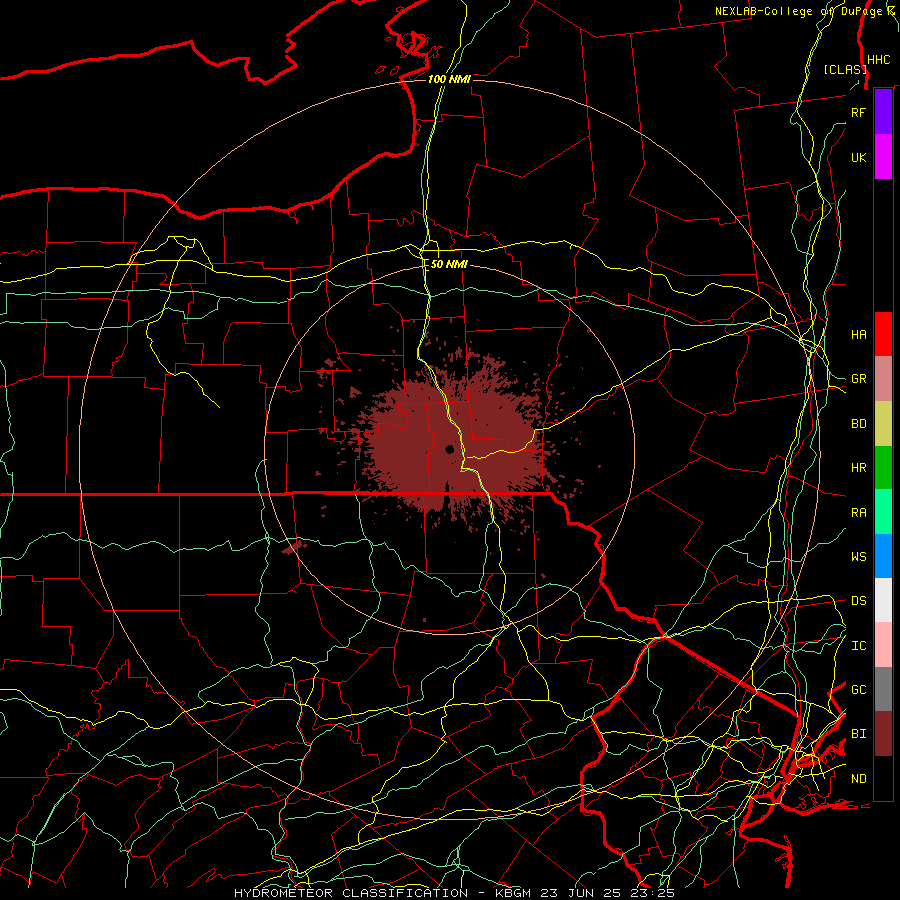This screenshot has height=900, width=900.
Task: Click the HR green legend color swatch
Action: coord(883,467)
